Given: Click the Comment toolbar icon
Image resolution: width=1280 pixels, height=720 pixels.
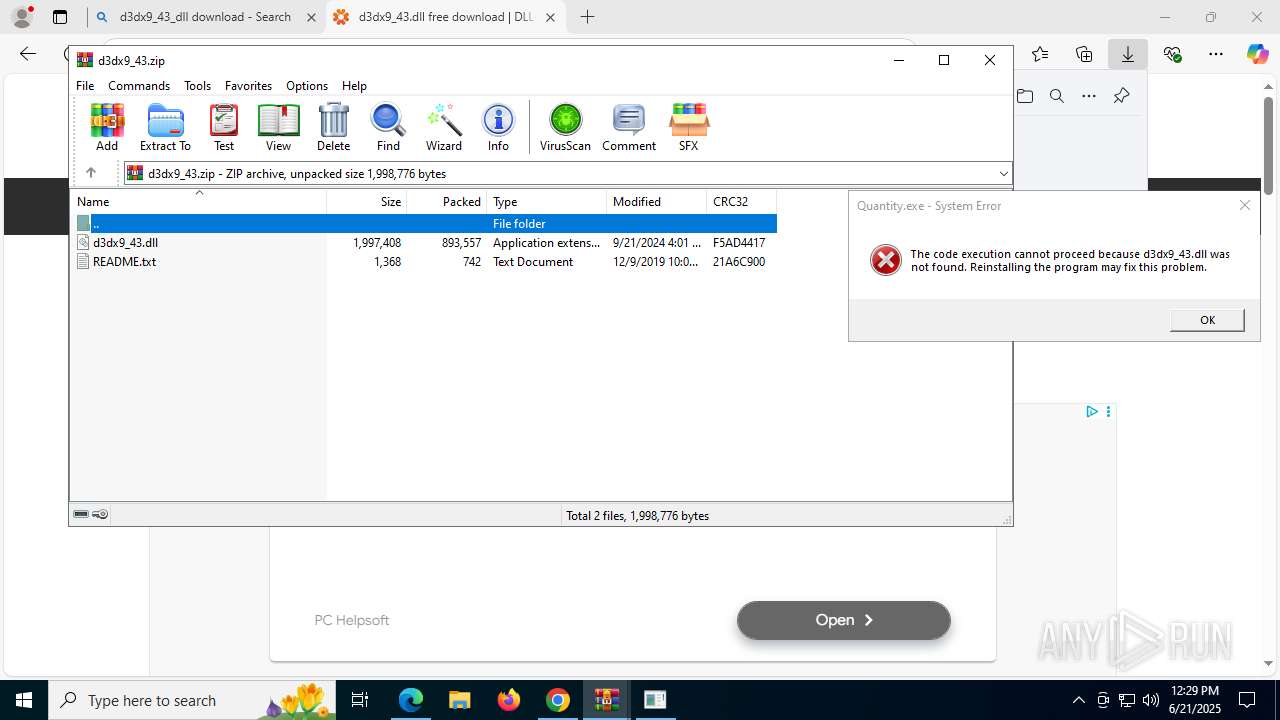Looking at the screenshot, I should coord(629,127).
